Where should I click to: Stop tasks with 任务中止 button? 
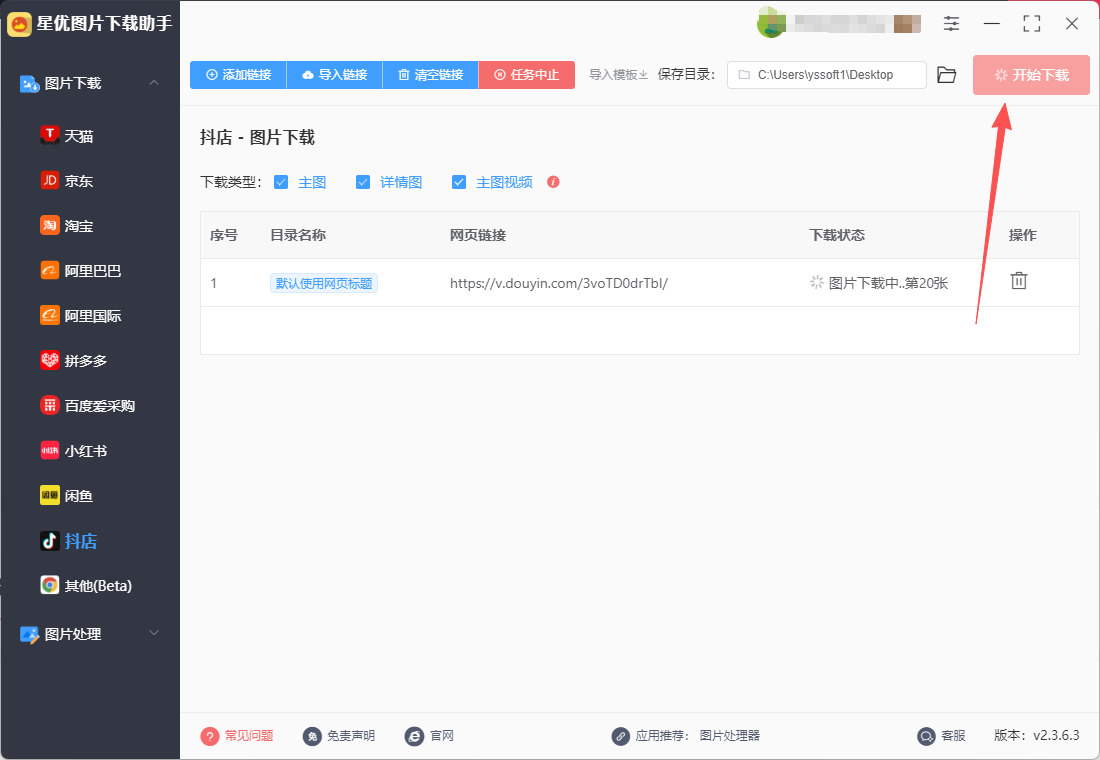[526, 74]
